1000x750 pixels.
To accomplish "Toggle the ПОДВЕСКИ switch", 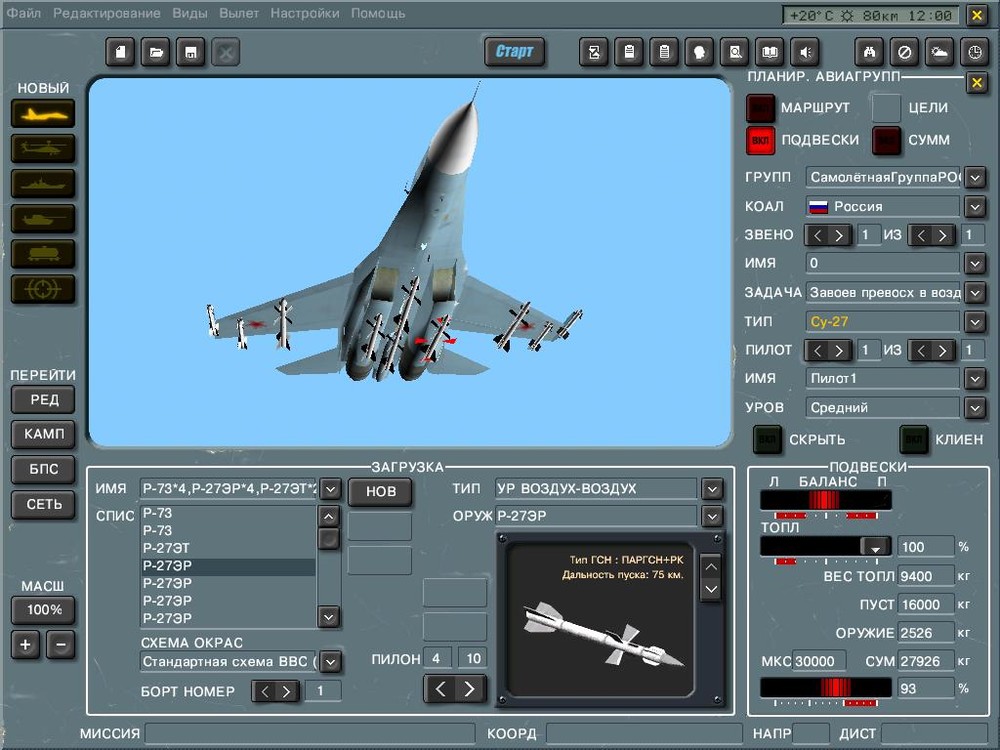I will [x=761, y=141].
